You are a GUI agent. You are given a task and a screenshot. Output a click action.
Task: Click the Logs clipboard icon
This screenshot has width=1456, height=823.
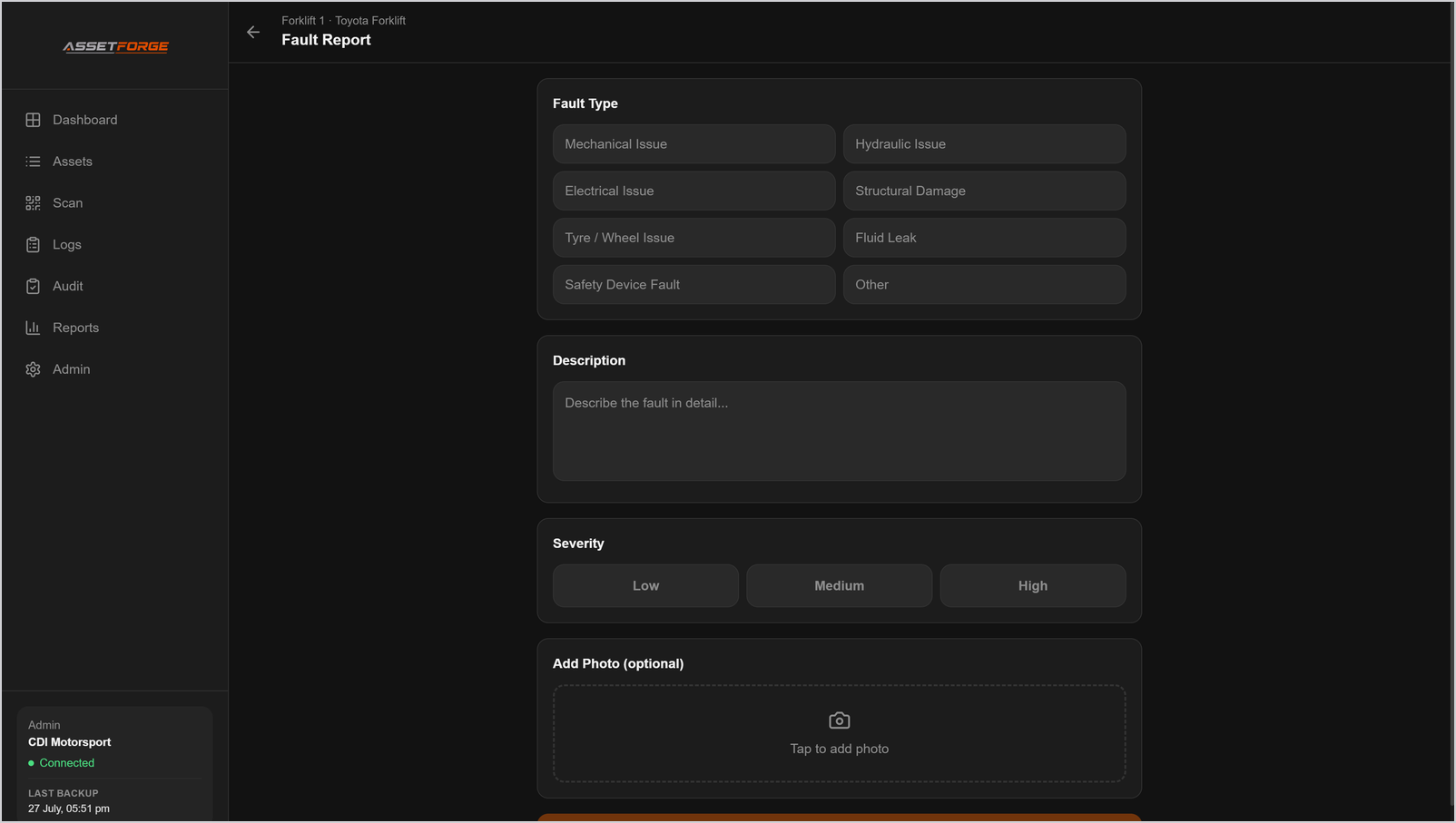[x=33, y=245]
